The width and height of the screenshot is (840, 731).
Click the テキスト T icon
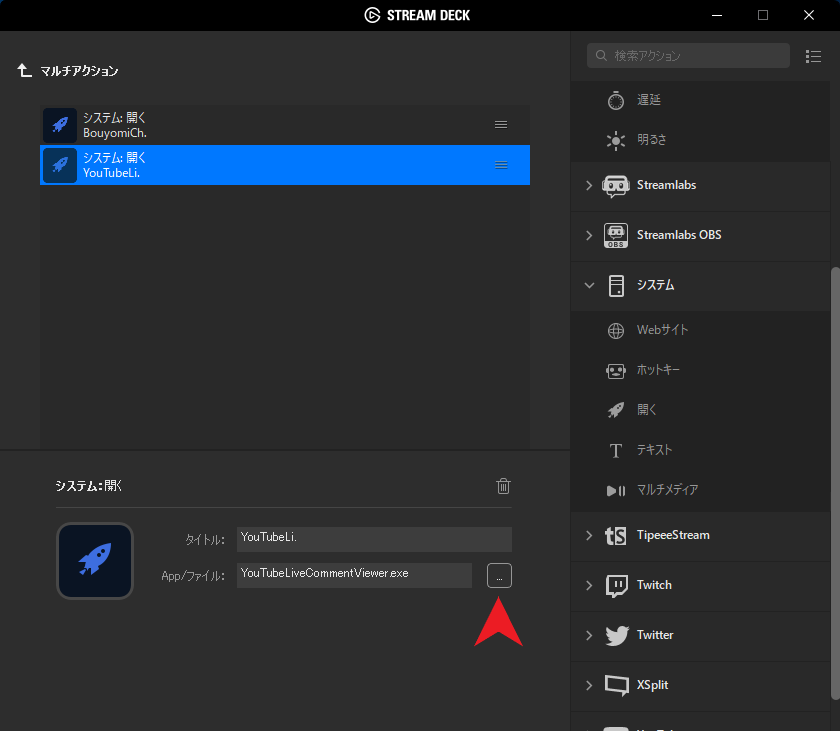tap(616, 450)
